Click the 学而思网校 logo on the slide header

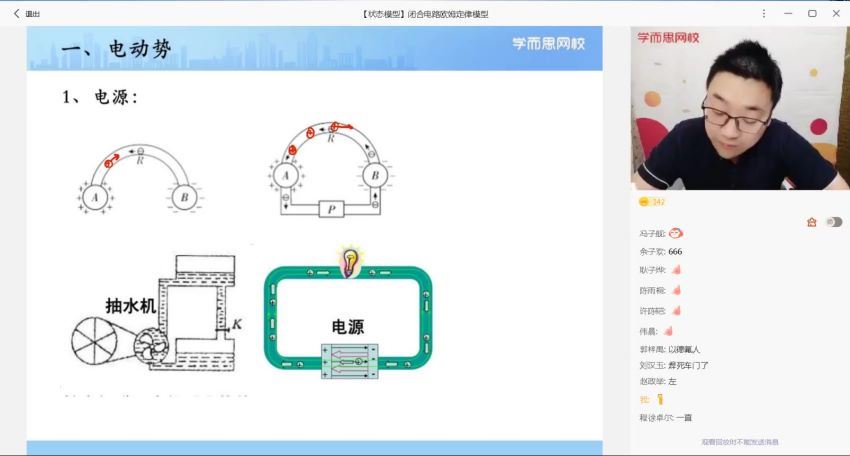[x=549, y=43]
